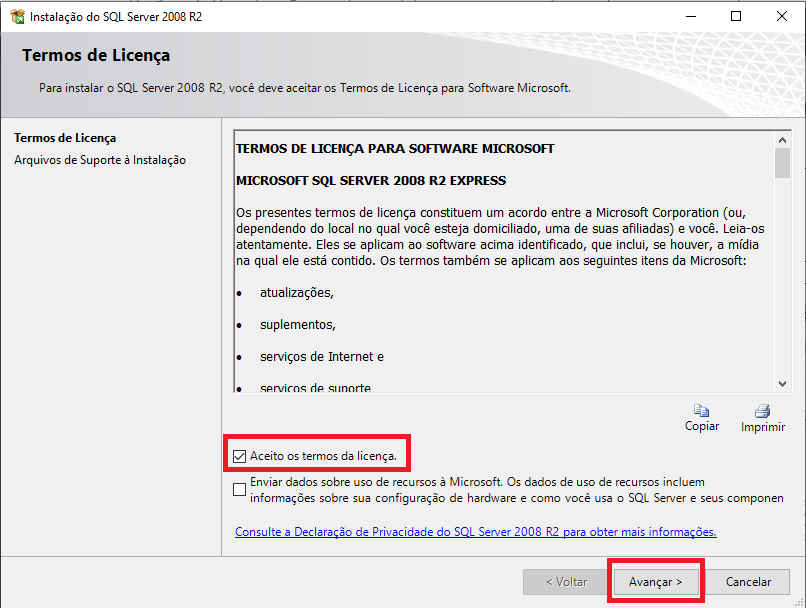Click the license text scroll up arrow

pyautogui.click(x=782, y=140)
